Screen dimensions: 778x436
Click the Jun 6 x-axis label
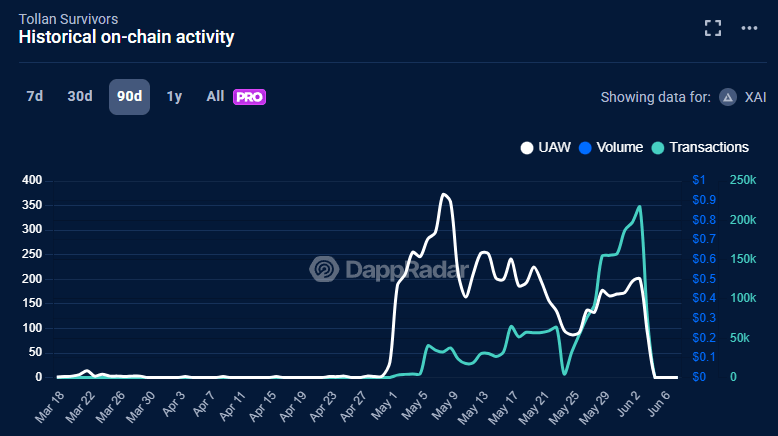(x=659, y=404)
